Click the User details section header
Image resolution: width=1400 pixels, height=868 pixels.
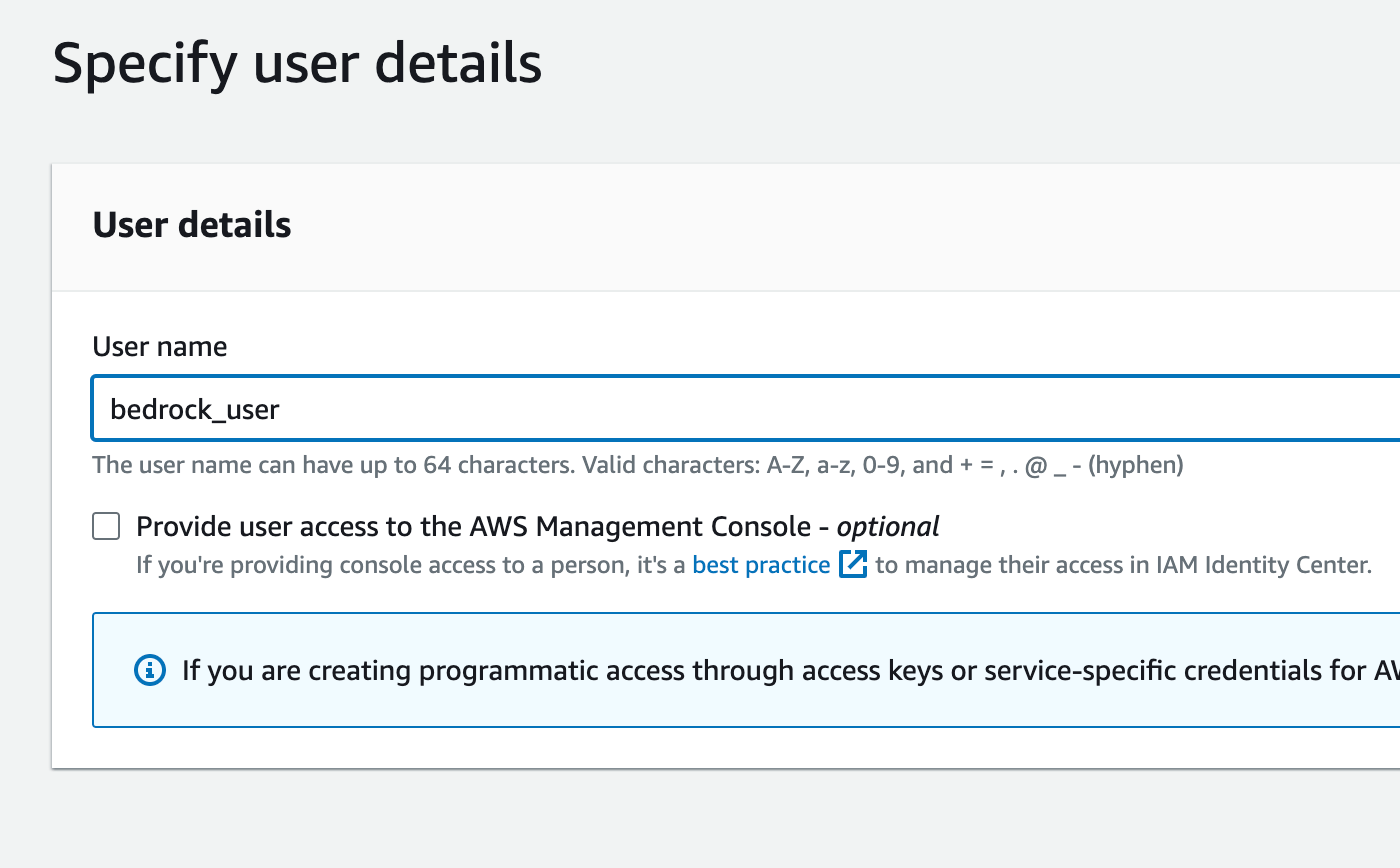point(192,225)
